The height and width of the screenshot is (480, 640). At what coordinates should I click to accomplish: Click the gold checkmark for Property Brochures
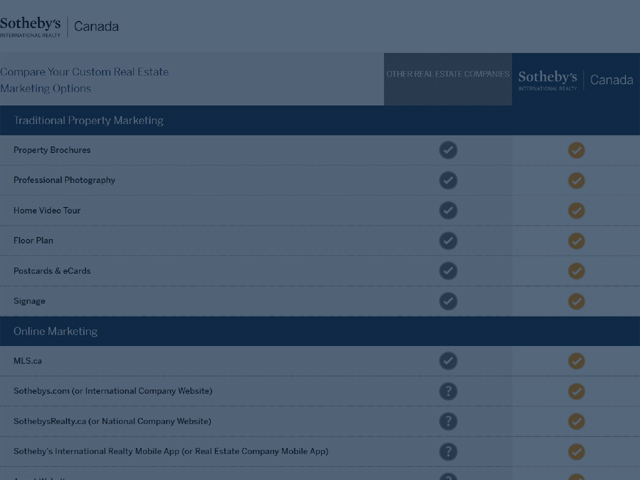pos(576,150)
